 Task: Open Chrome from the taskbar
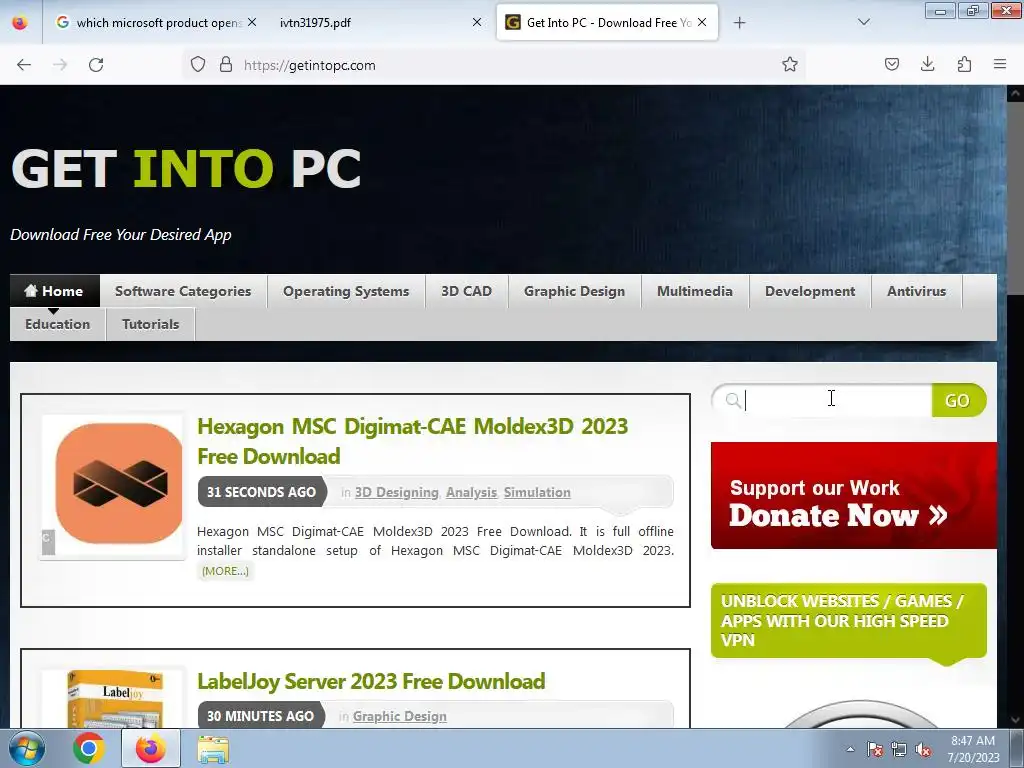[x=88, y=748]
